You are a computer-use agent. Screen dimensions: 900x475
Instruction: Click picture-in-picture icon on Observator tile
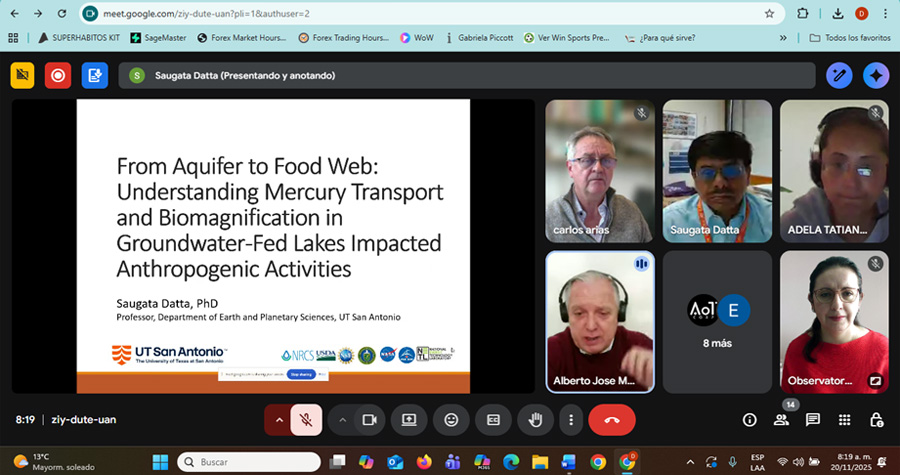pos(875,380)
